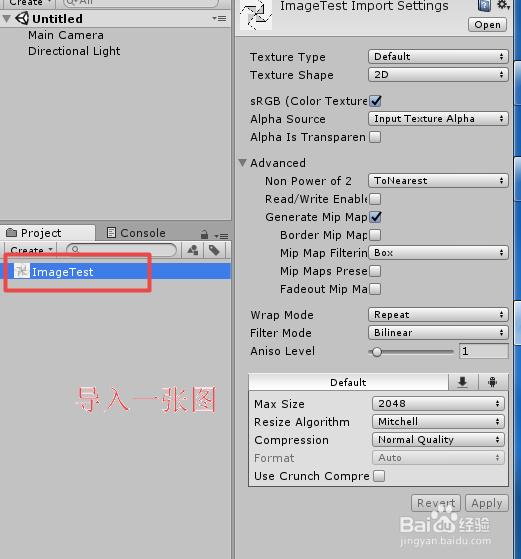Click the Console tab document icon
Image resolution: width=521 pixels, height=559 pixels.
pos(111,232)
